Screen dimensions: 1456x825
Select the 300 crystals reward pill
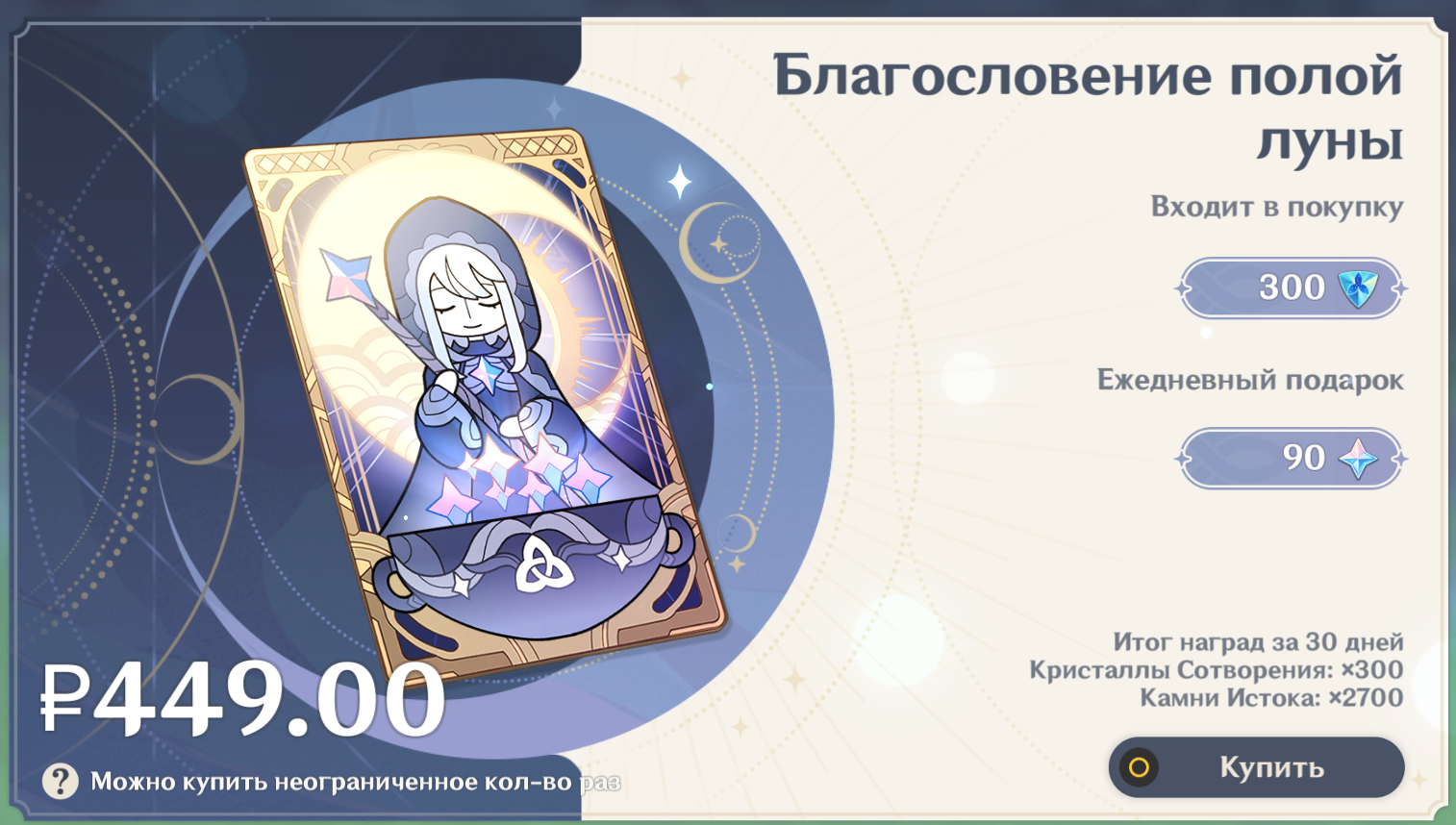[1291, 287]
